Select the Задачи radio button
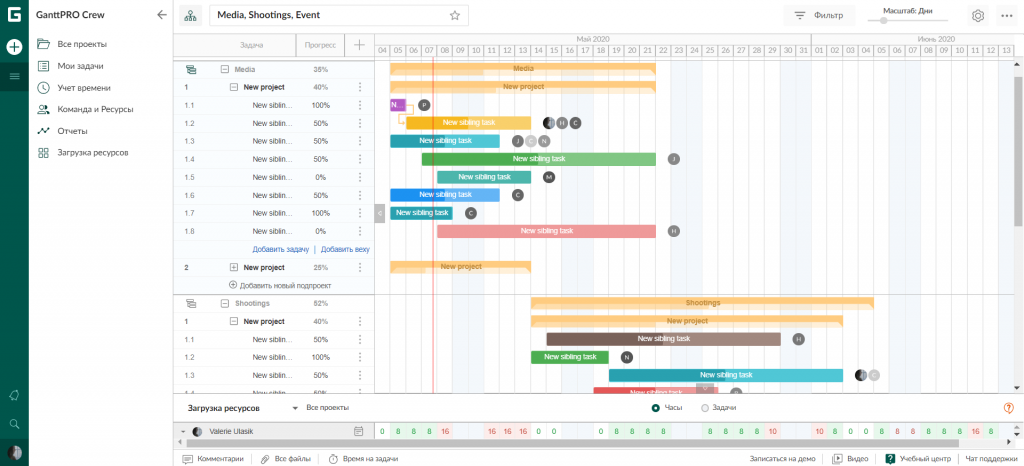 [x=705, y=408]
